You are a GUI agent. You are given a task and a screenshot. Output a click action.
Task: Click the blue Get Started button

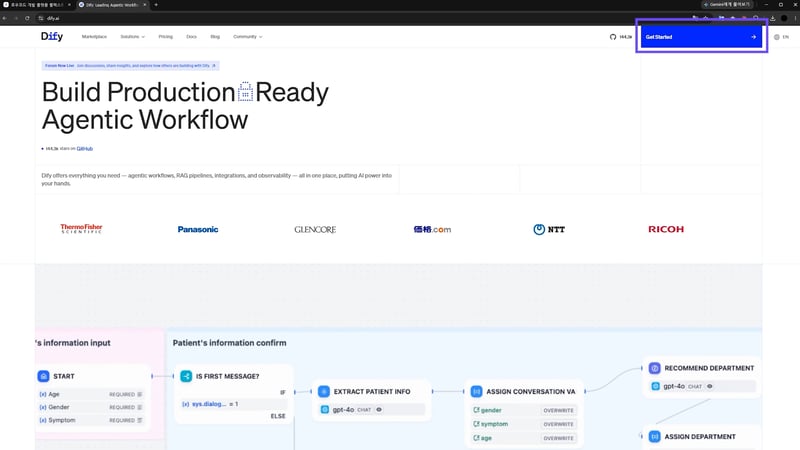tap(702, 37)
